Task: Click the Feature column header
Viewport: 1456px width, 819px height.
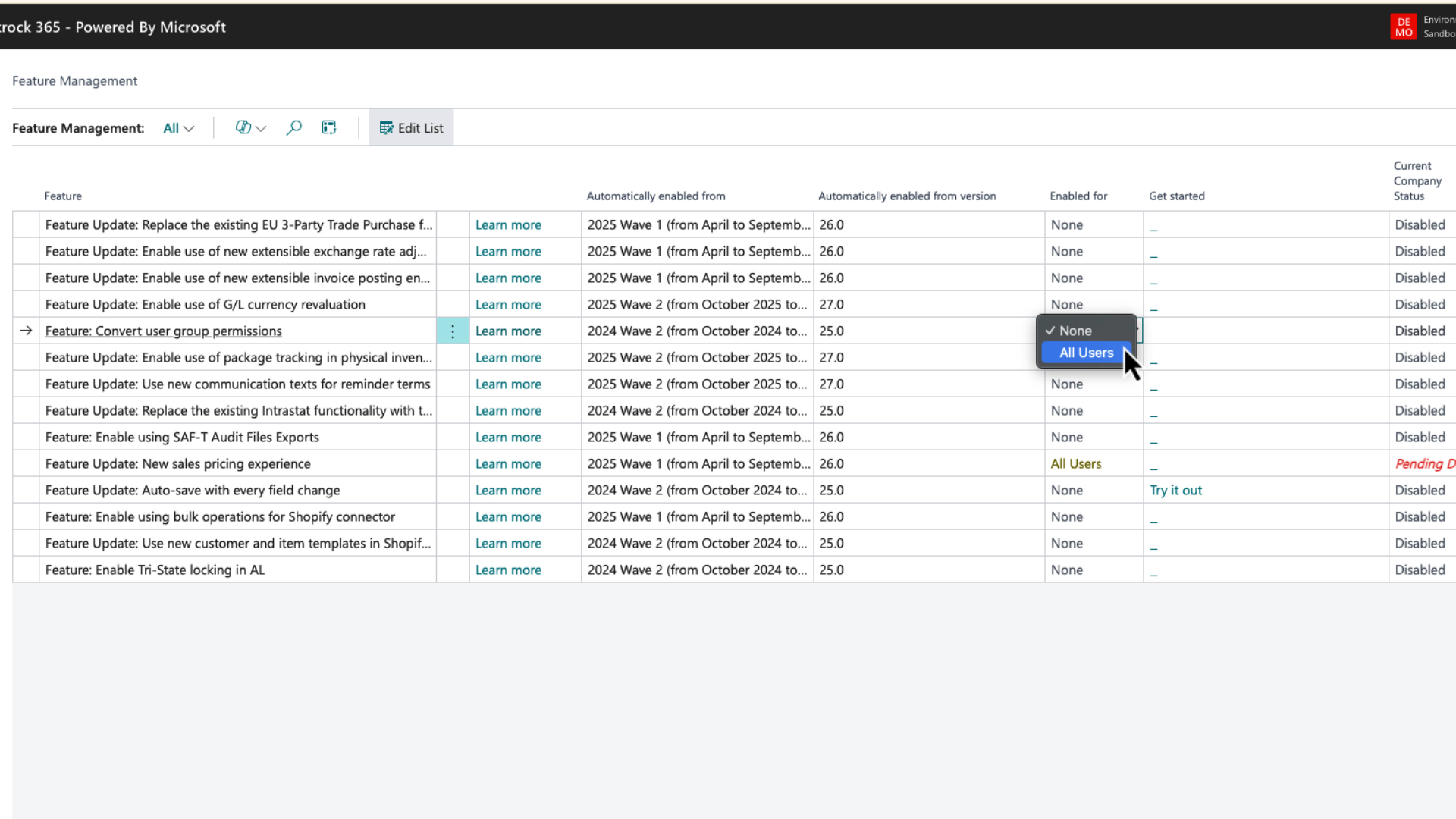Action: 63,196
